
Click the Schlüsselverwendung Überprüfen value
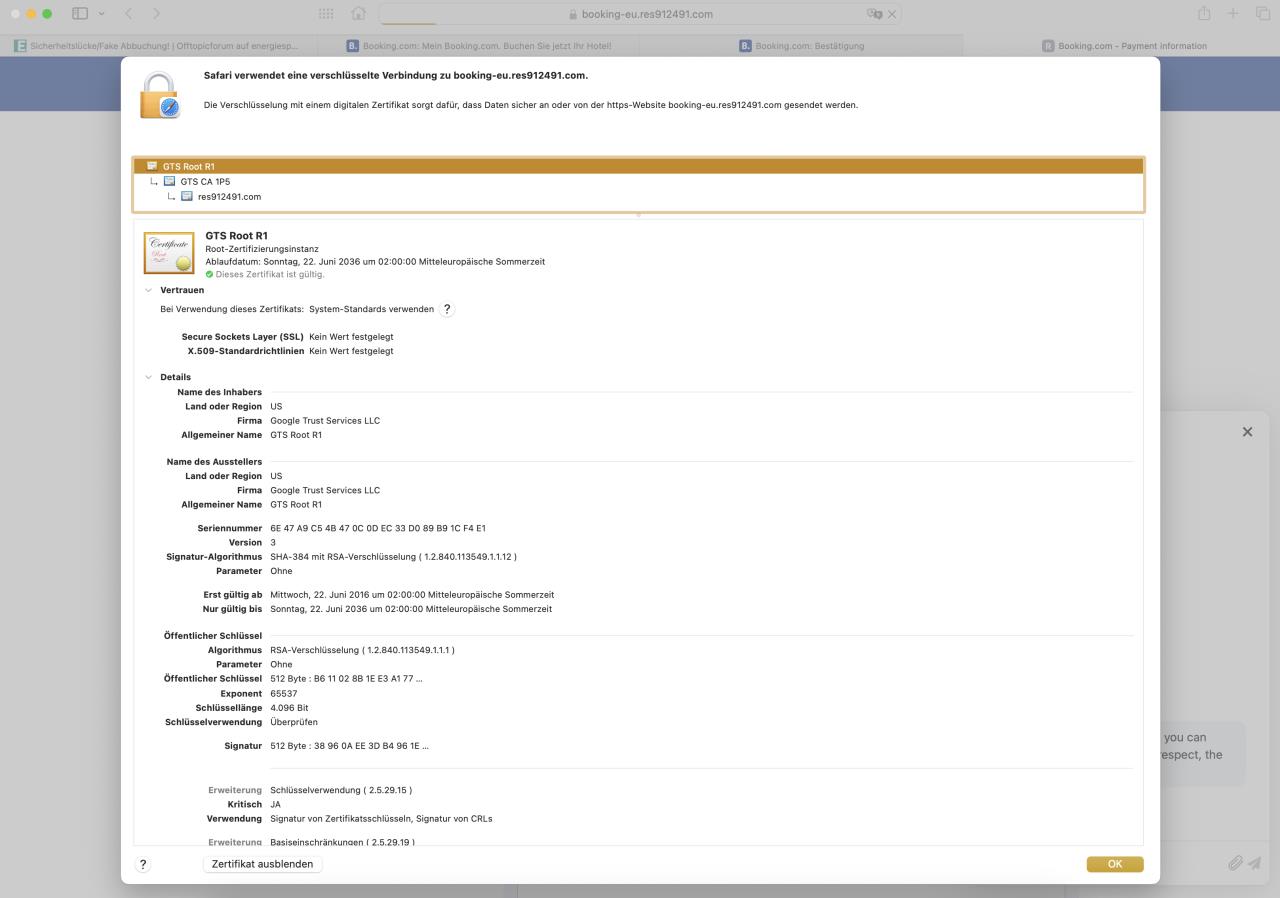click(294, 722)
